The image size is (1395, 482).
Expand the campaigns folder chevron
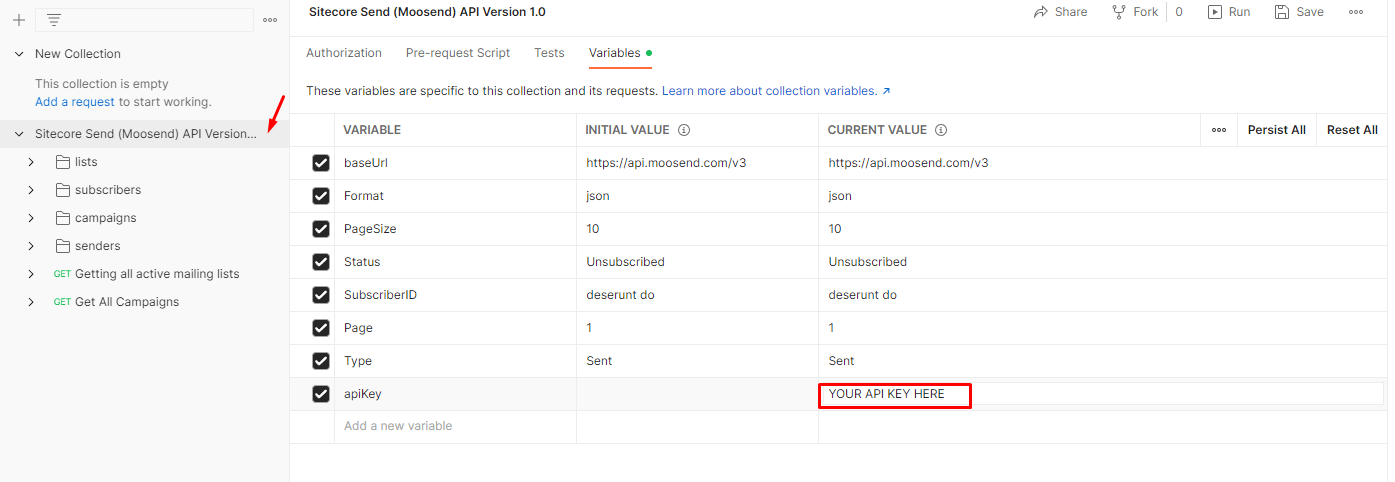click(31, 218)
